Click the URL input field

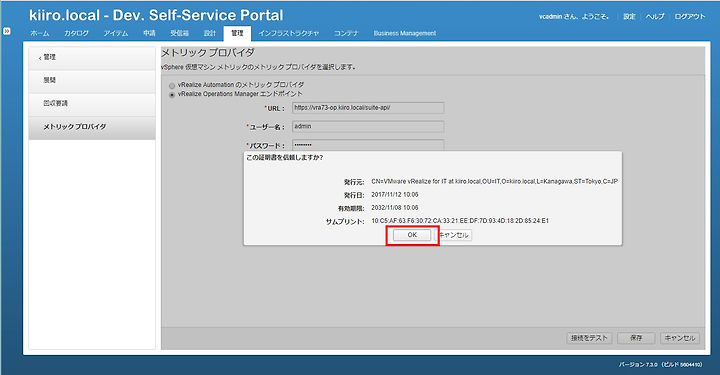(368, 108)
